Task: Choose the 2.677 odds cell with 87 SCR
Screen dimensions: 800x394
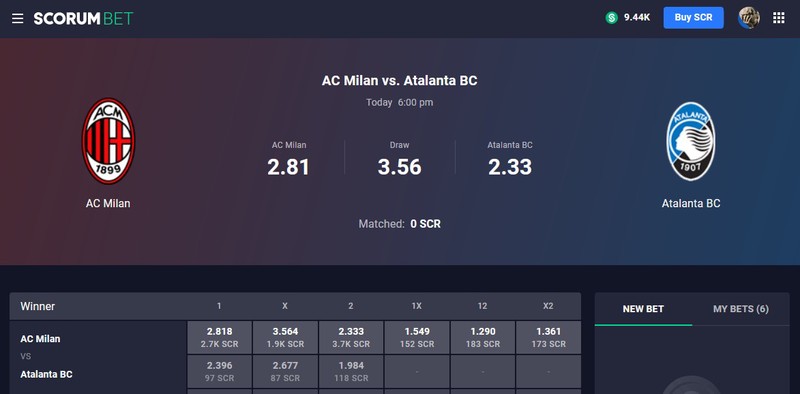Action: pos(285,372)
